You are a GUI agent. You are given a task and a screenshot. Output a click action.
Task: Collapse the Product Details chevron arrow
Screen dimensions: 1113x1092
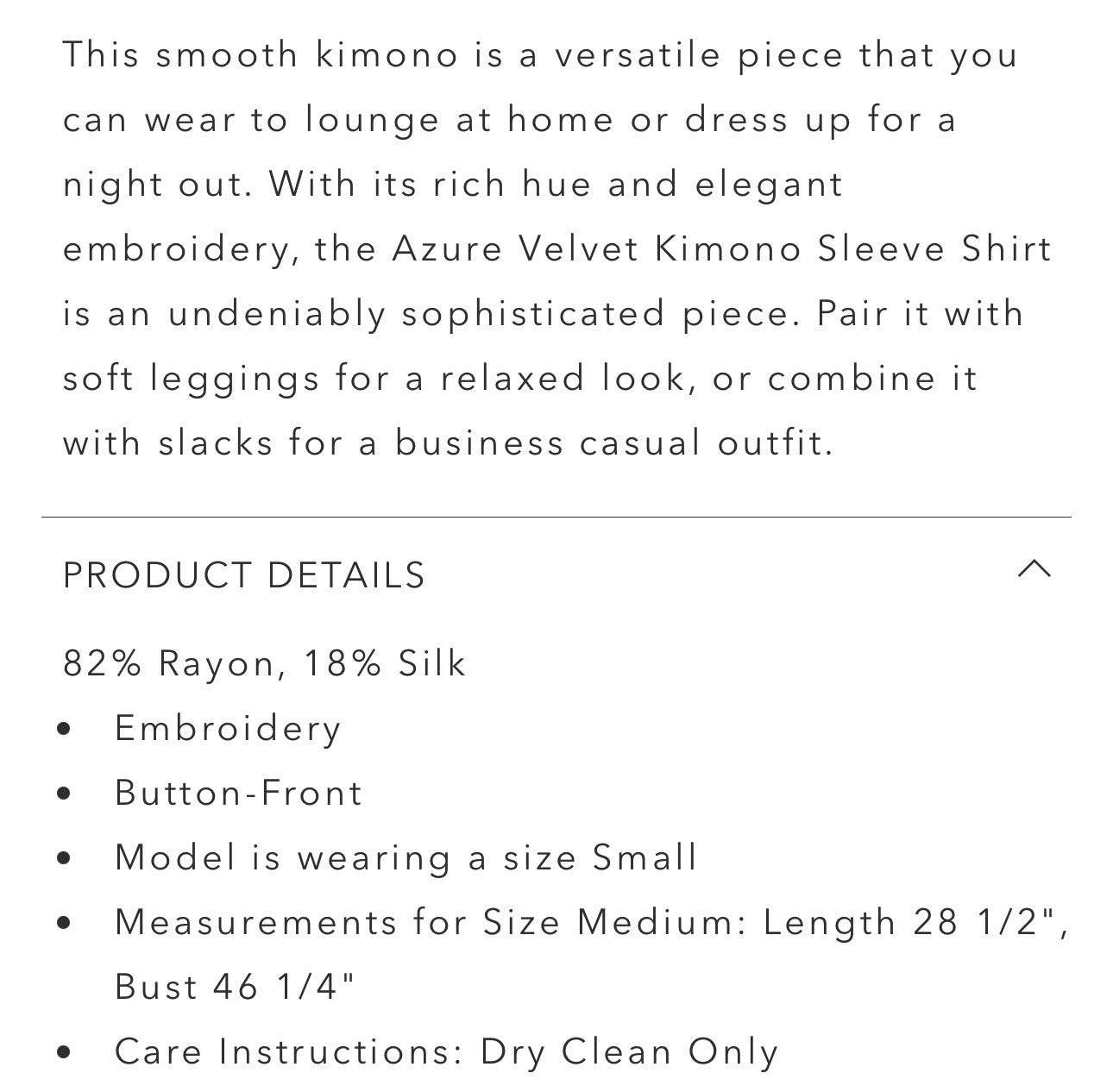point(1034,569)
